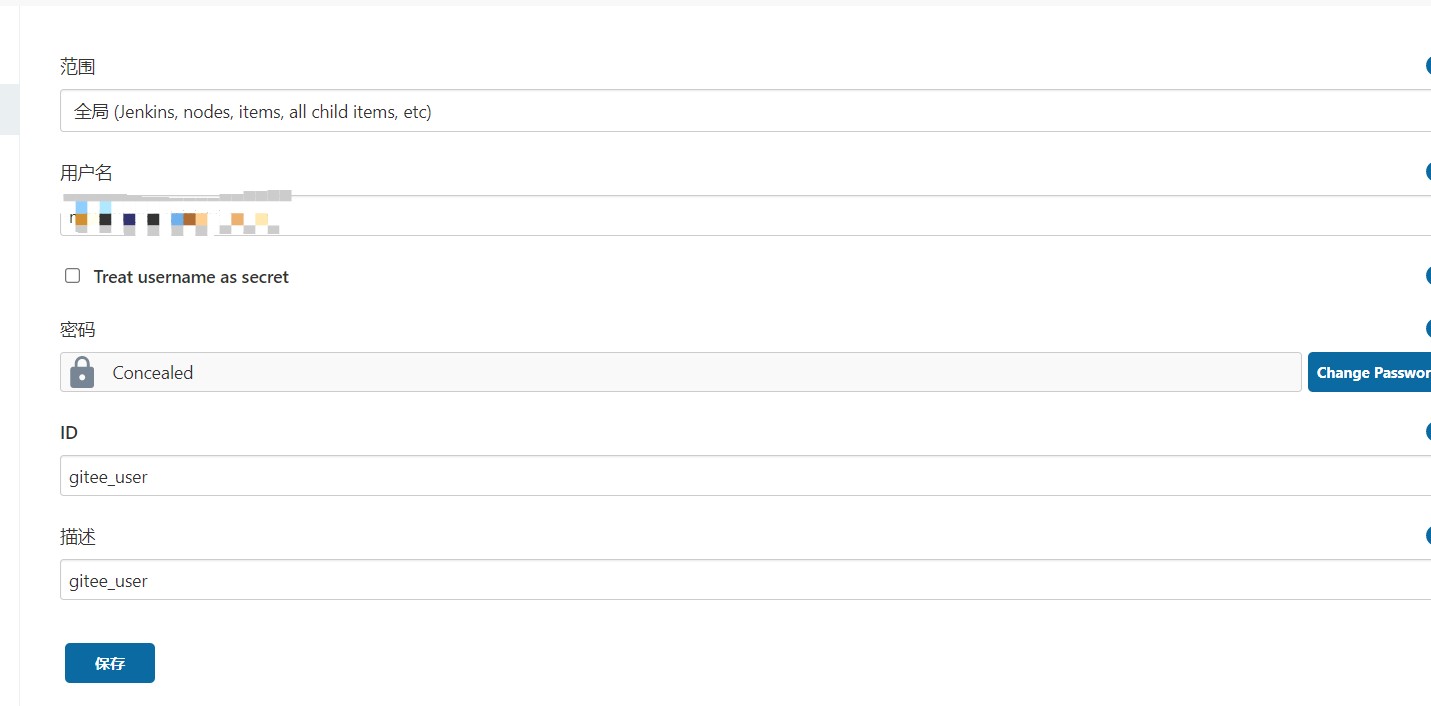Open help for the 描述 description field
Screen dimensions: 1431x706
pyautogui.click(x=1428, y=535)
